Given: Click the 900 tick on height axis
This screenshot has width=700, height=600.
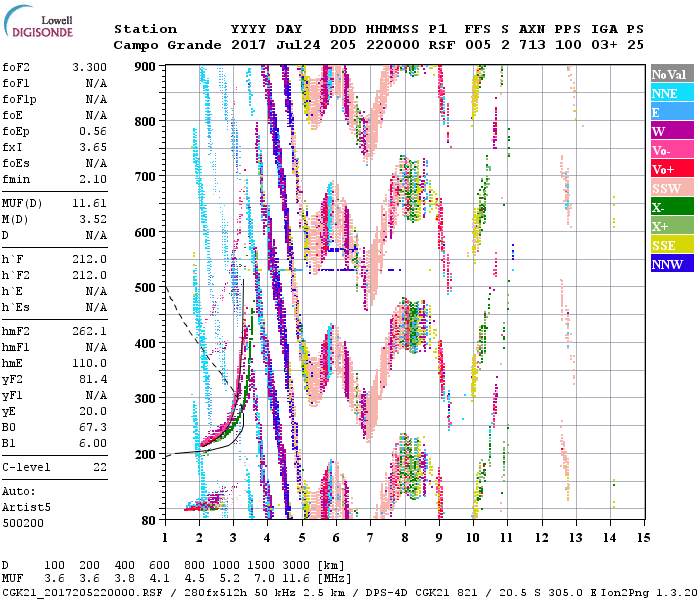Looking at the screenshot, I should (x=146, y=67).
